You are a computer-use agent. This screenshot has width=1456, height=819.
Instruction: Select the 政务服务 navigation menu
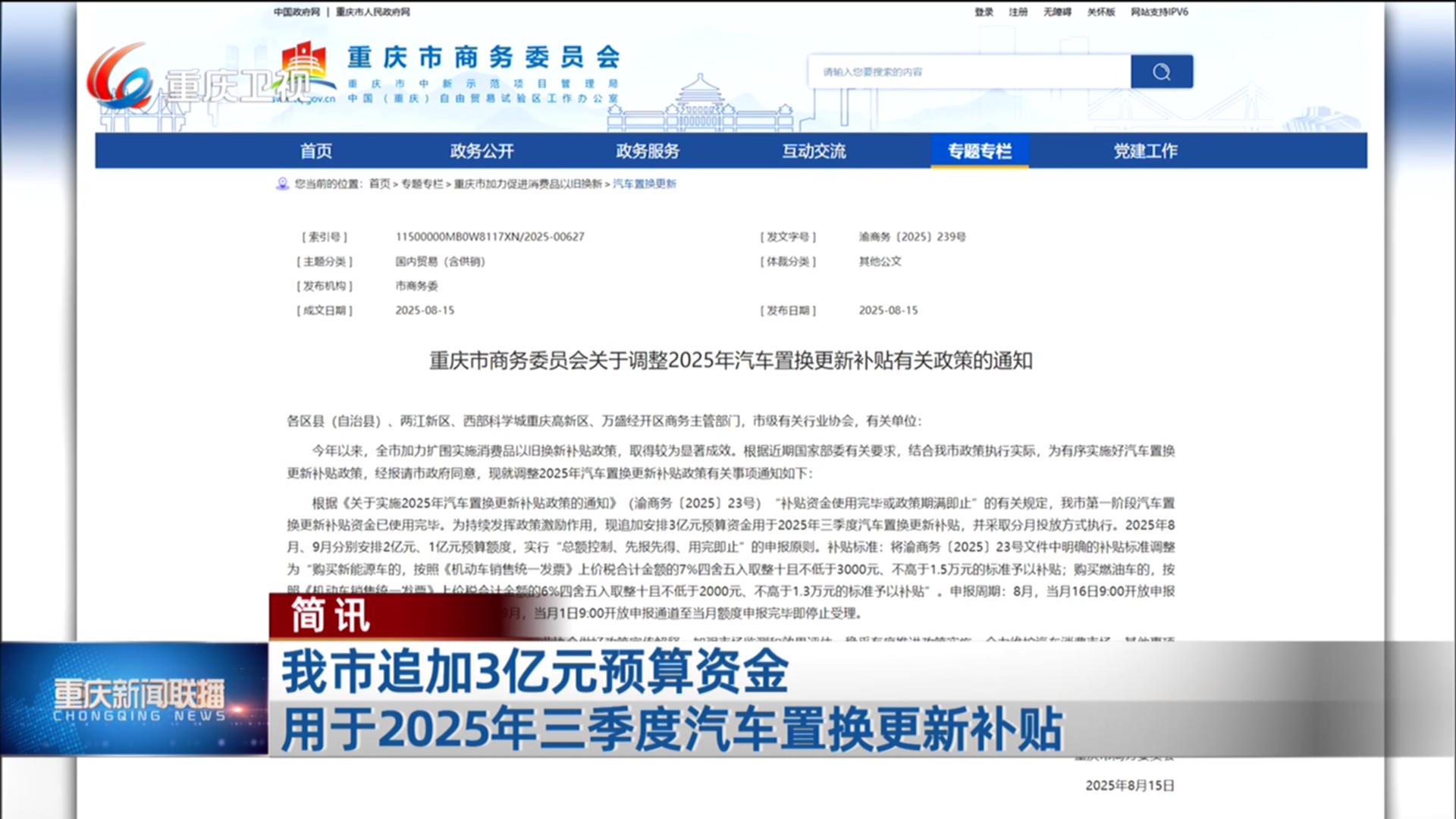coord(648,151)
